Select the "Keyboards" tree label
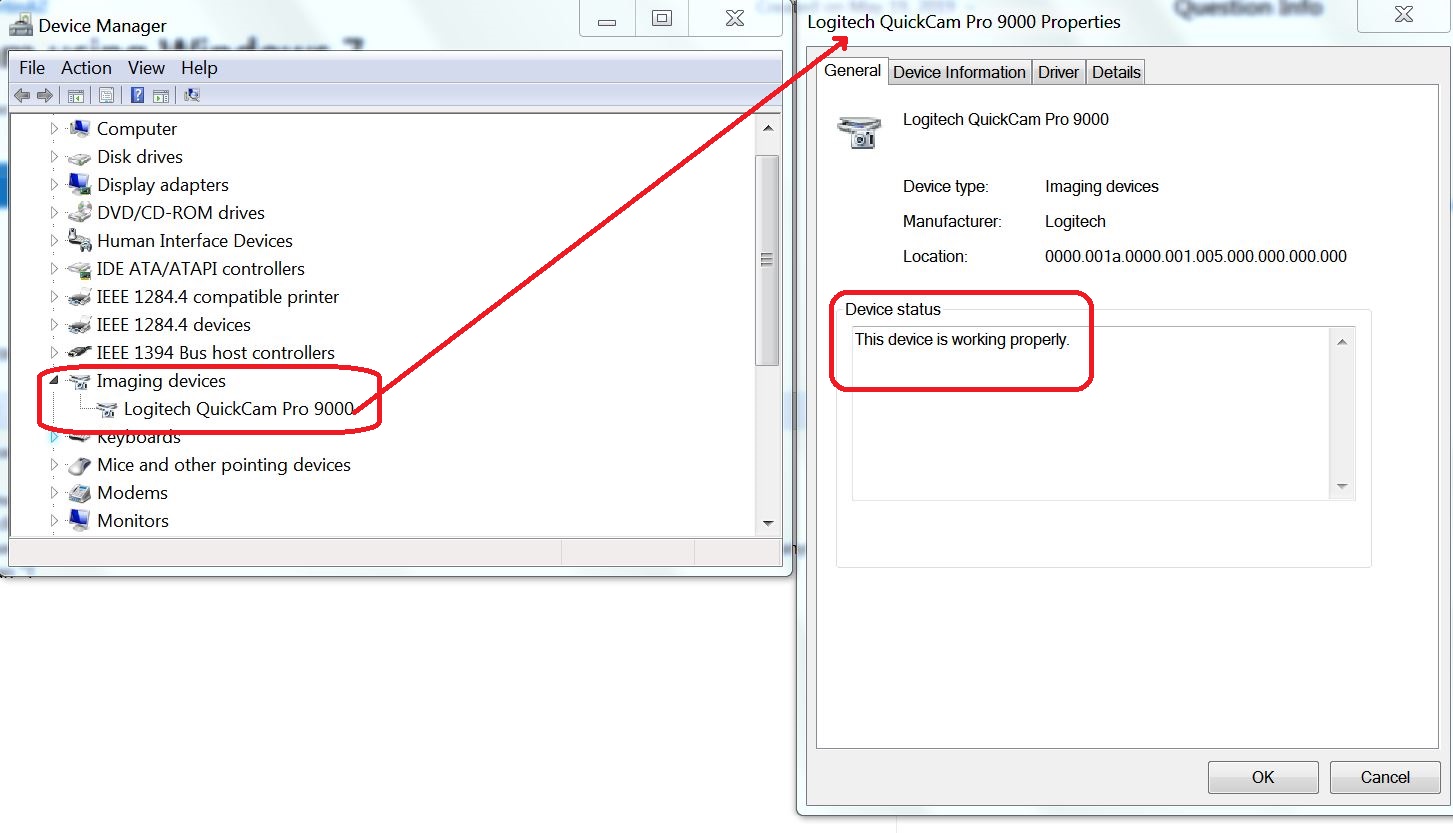The image size is (1453, 833). 139,437
